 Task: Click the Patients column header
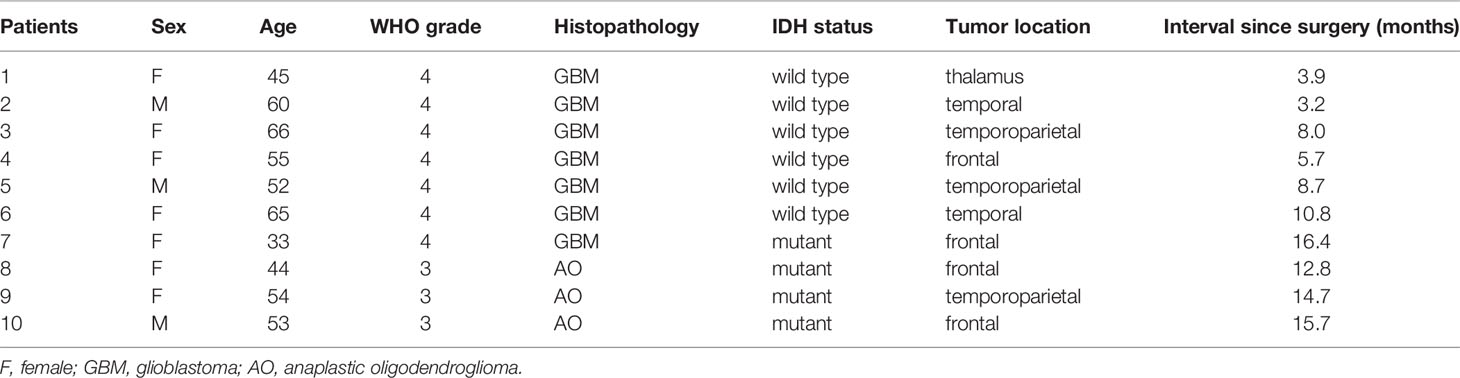point(35,27)
